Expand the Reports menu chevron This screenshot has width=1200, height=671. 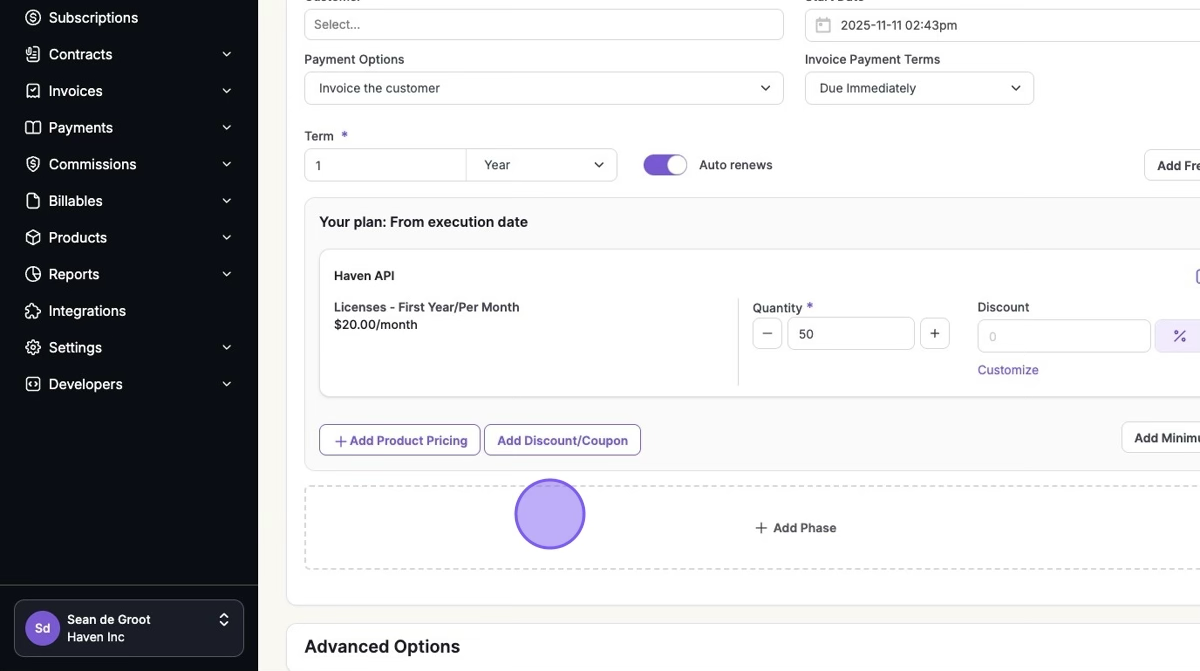[226, 274]
